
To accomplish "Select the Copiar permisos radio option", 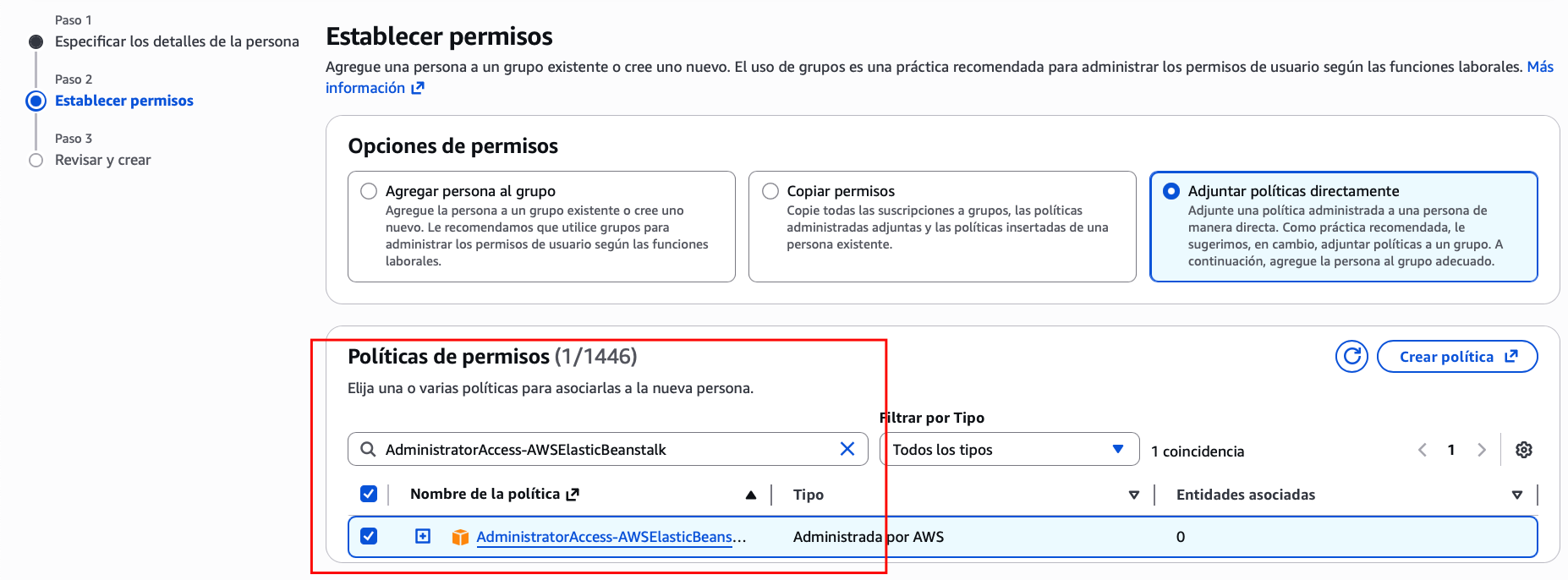I will (770, 191).
